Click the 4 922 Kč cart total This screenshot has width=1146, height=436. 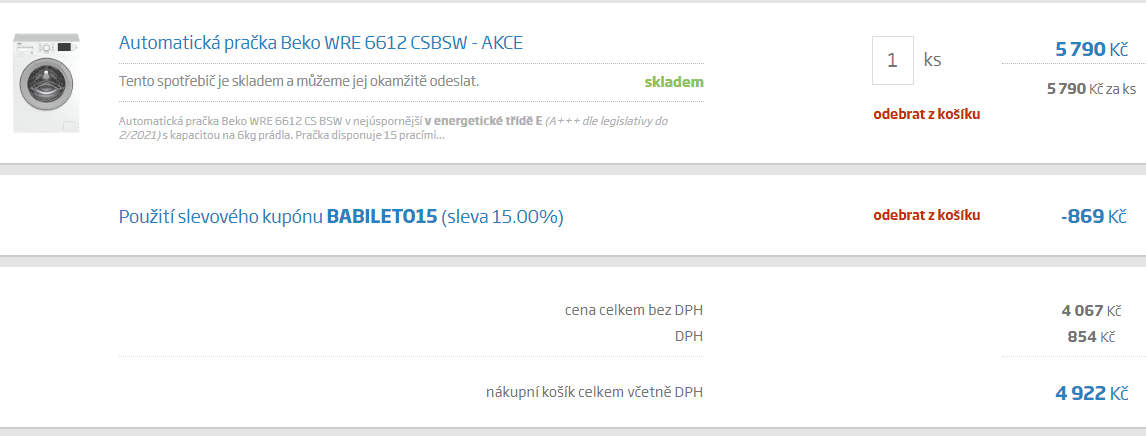[1092, 394]
